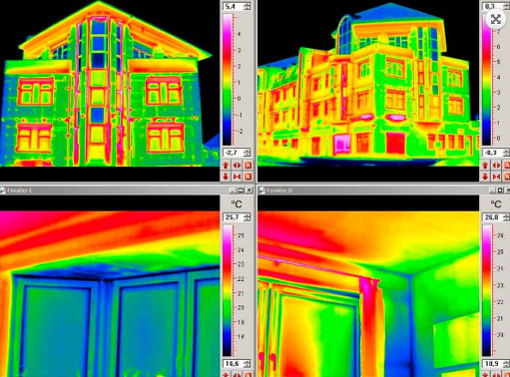
Task: Click narrow-range arrows icon under top-left scale
Action: pos(237,176)
